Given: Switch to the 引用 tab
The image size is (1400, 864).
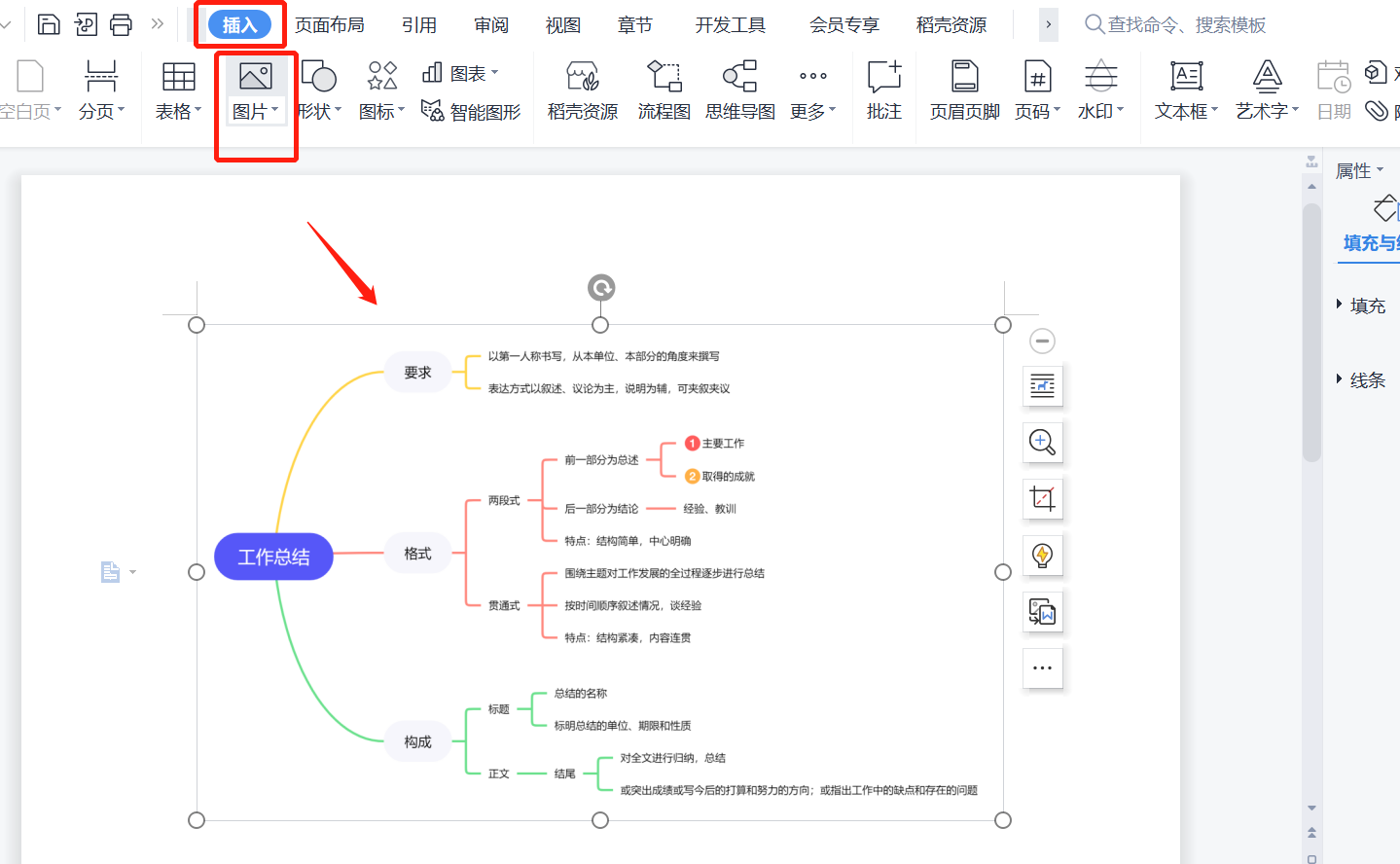Looking at the screenshot, I should point(419,25).
